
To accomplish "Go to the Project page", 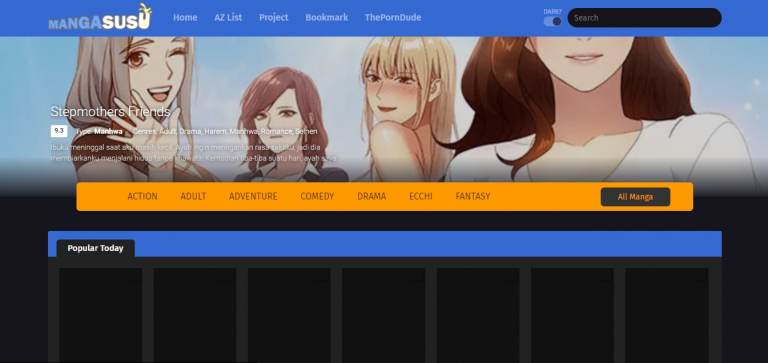I will tap(274, 18).
